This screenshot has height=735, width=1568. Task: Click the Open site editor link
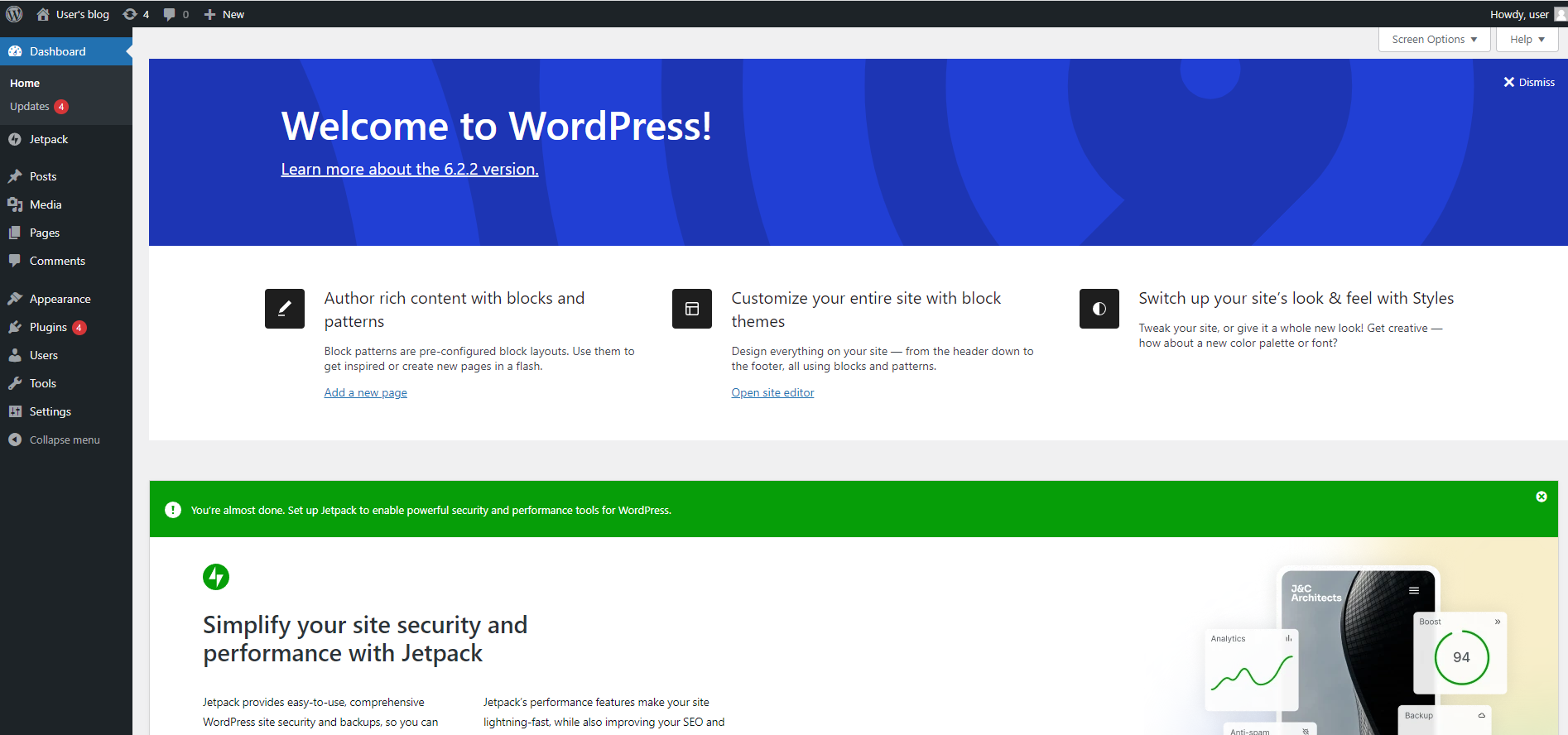pyautogui.click(x=772, y=392)
